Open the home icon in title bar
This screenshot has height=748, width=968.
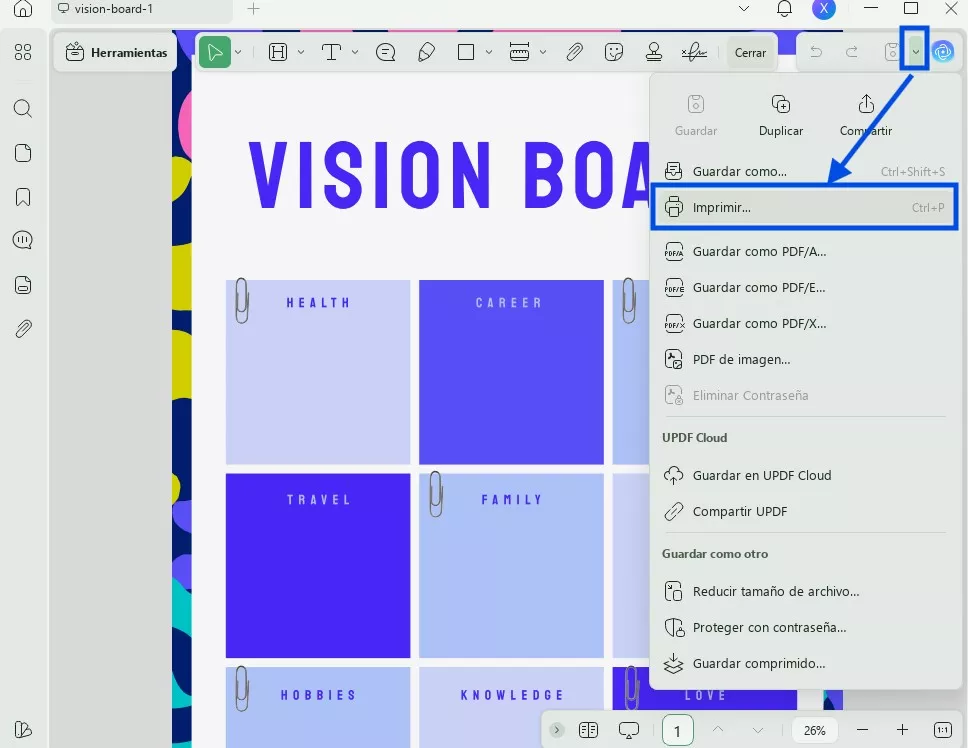tap(23, 9)
